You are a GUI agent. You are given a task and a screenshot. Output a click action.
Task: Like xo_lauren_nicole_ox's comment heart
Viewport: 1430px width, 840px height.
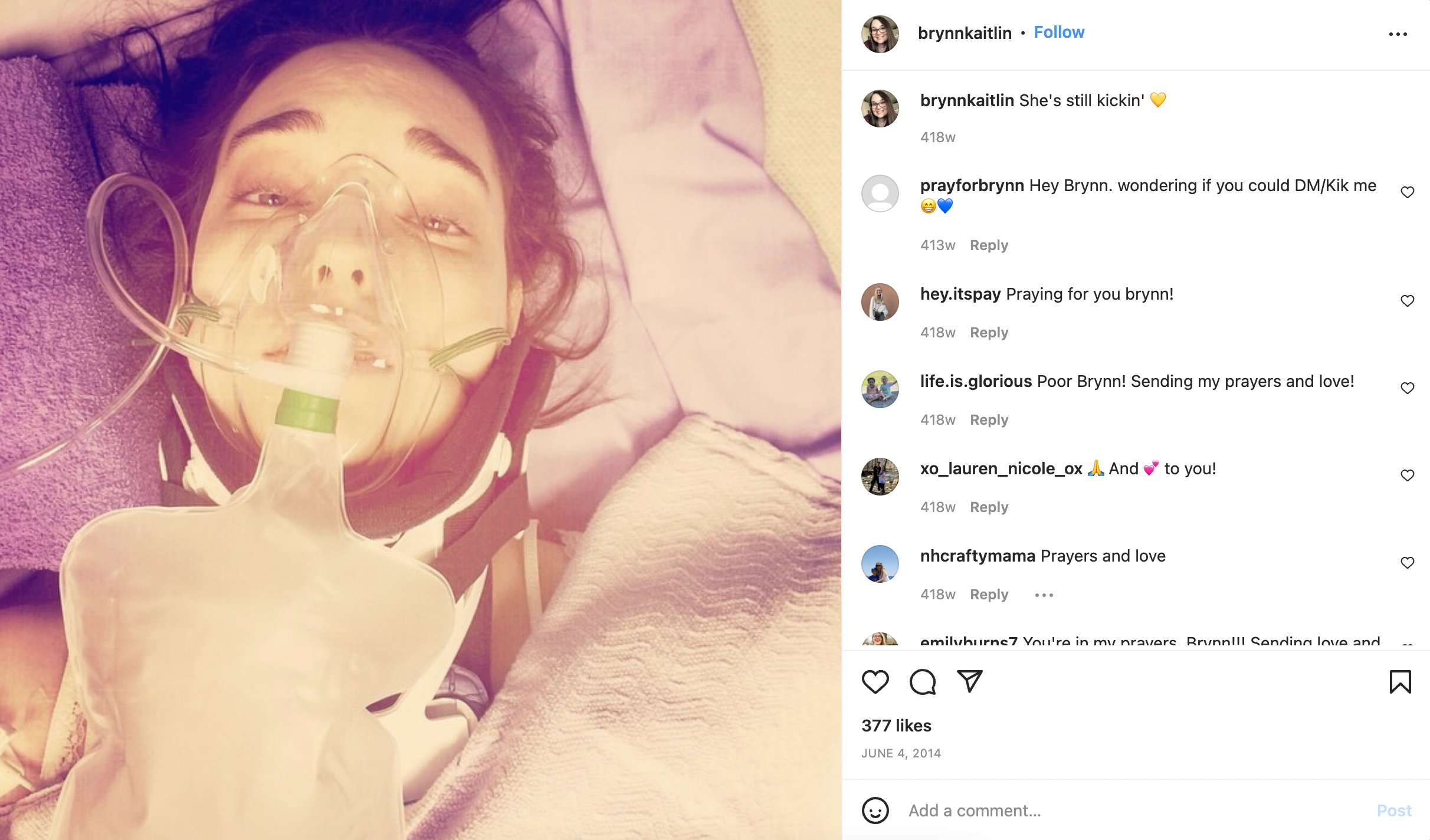click(x=1407, y=475)
